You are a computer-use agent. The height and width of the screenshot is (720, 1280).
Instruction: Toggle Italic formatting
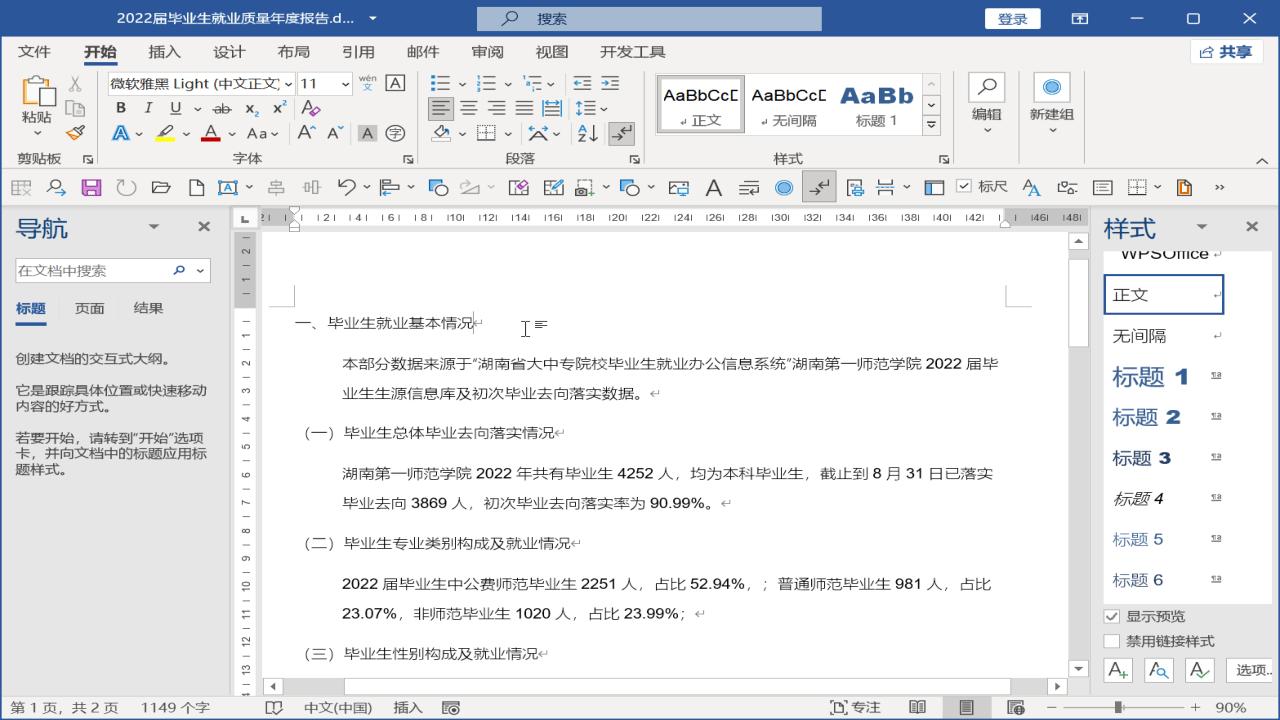(x=148, y=109)
